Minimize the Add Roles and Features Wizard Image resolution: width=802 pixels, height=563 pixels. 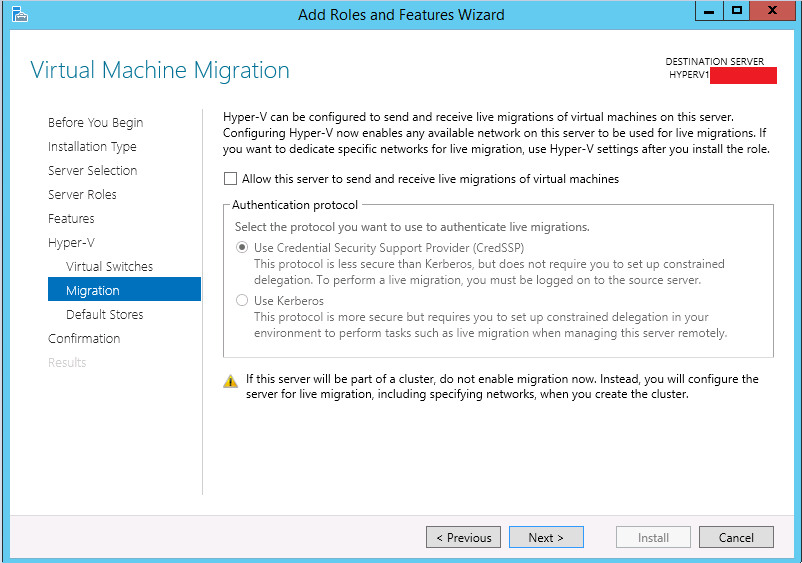coord(709,11)
